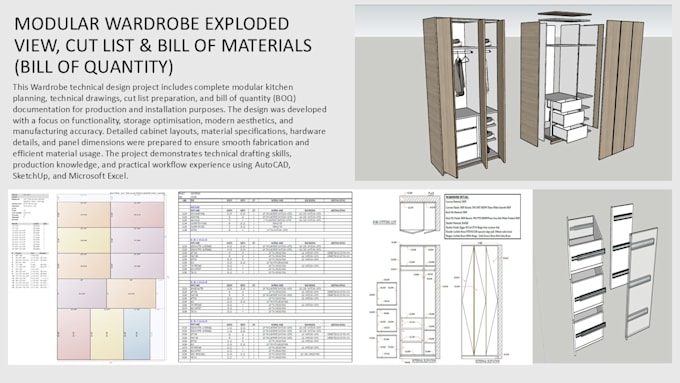Click the "MODULAR WARDROBE EXPLODED VIEW" title
The width and height of the screenshot is (680, 383).
[163, 45]
